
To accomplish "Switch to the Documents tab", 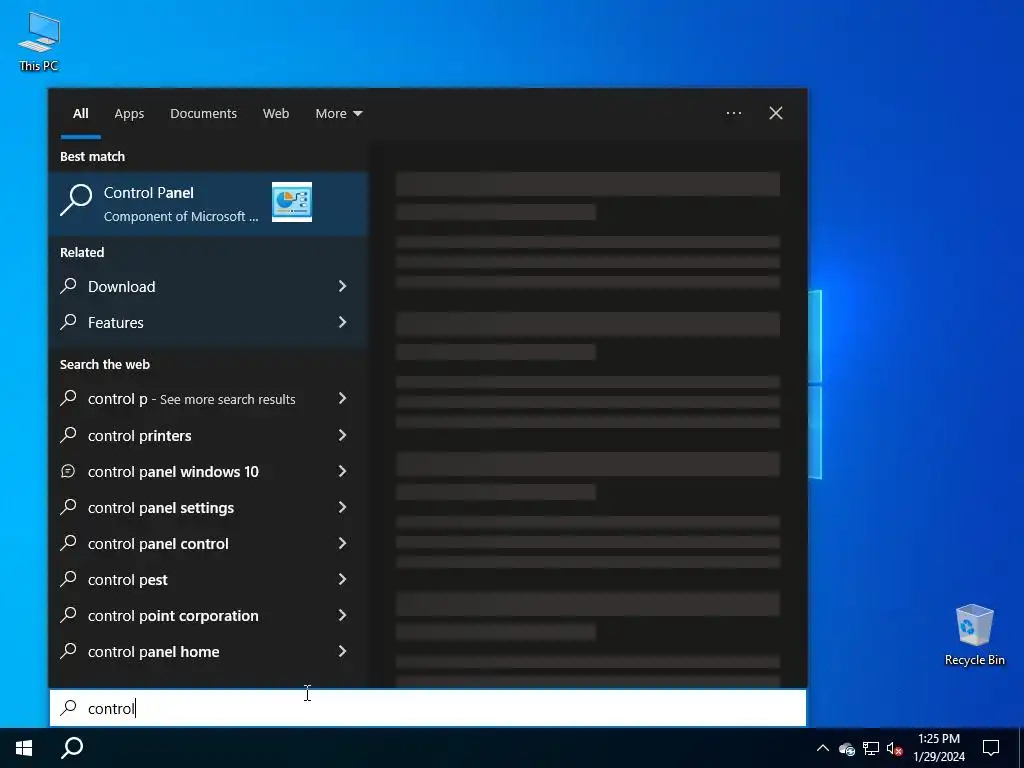I will pos(203,114).
